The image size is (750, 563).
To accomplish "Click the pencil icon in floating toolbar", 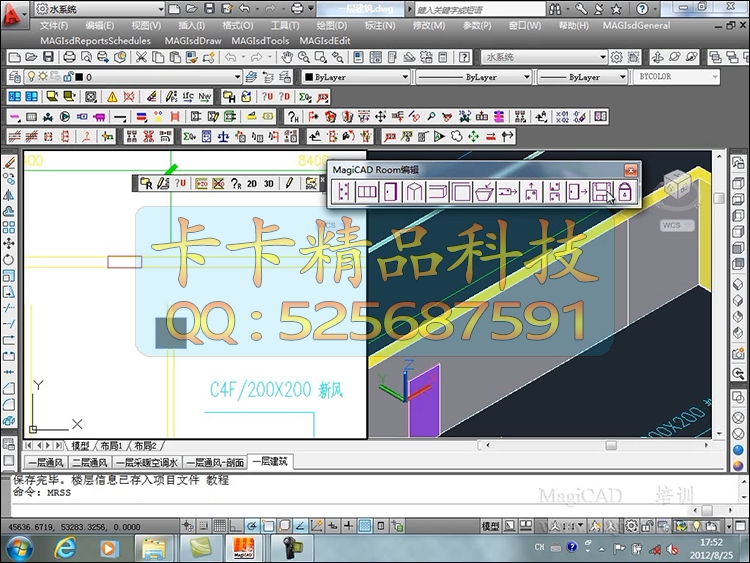I will coord(289,183).
